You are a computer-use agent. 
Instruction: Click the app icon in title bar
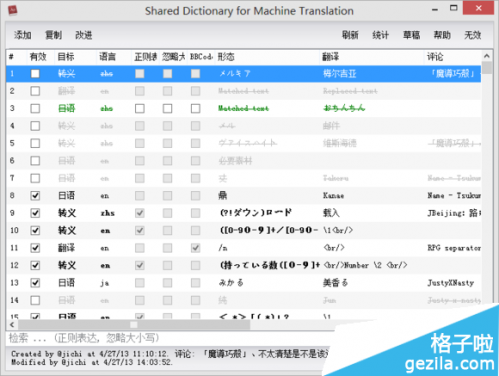13,10
